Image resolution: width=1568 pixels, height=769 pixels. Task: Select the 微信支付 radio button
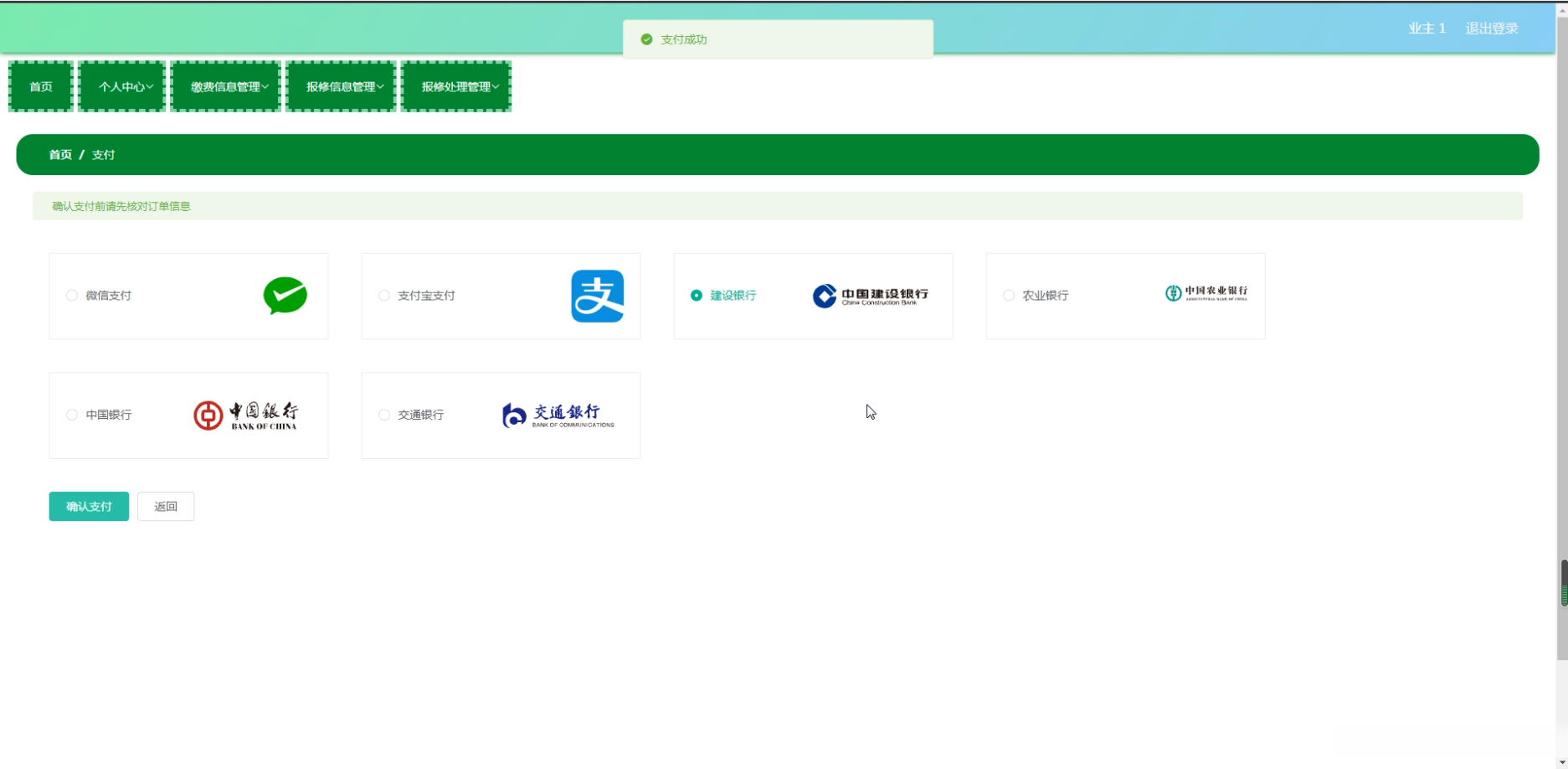click(72, 296)
